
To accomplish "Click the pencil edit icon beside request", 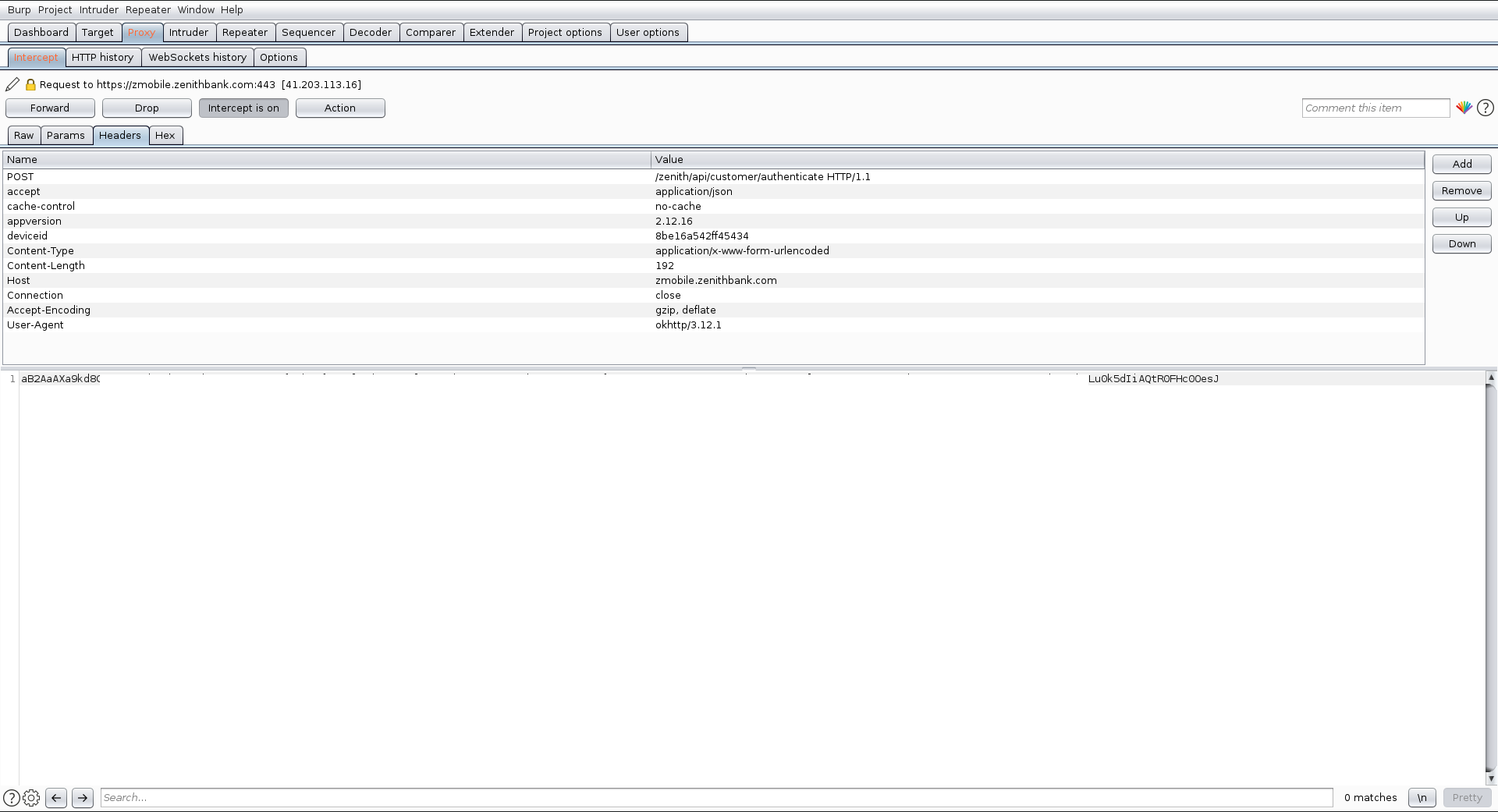I will click(12, 84).
